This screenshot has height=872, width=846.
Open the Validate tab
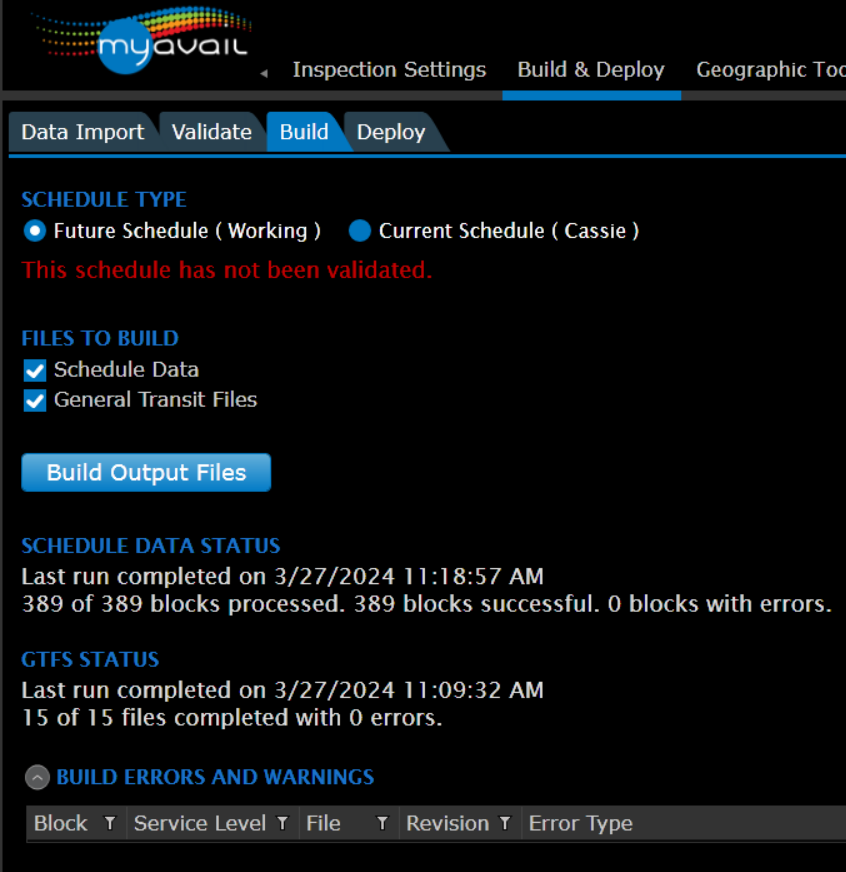point(211,132)
